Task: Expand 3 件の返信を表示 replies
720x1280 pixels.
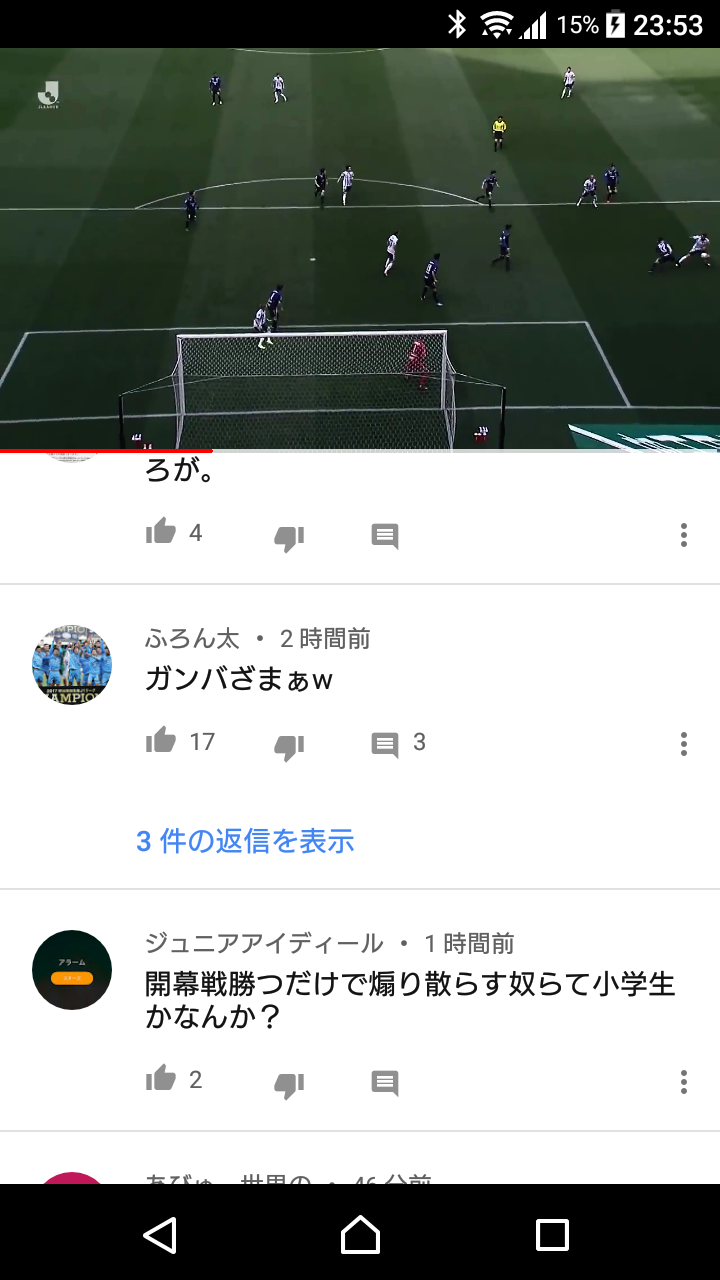Action: click(x=245, y=841)
